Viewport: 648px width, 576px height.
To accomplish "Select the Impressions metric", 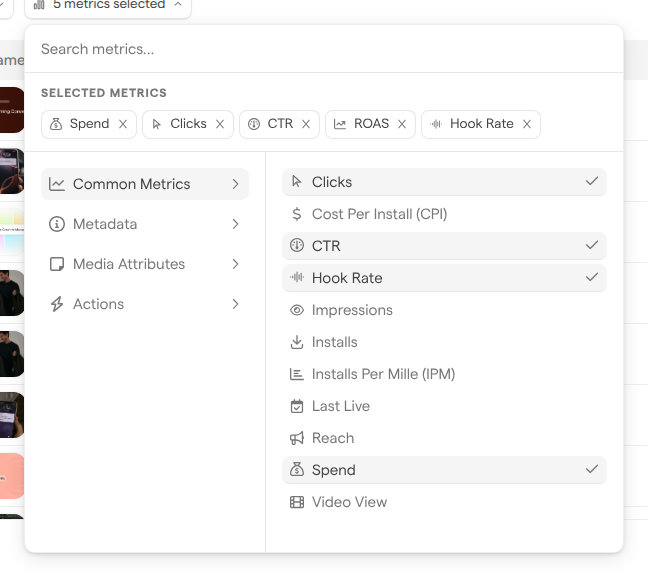I will coord(444,310).
